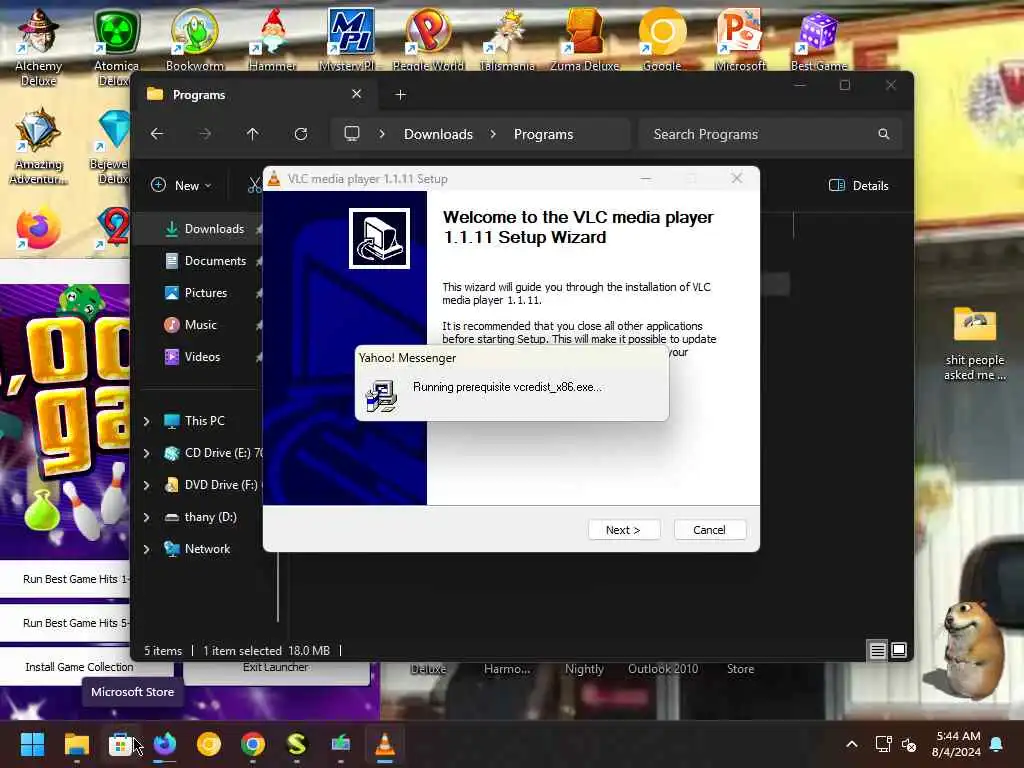Image resolution: width=1024 pixels, height=768 pixels.
Task: Open Zuma Deluxe desktop shortcut
Action: coord(584,39)
